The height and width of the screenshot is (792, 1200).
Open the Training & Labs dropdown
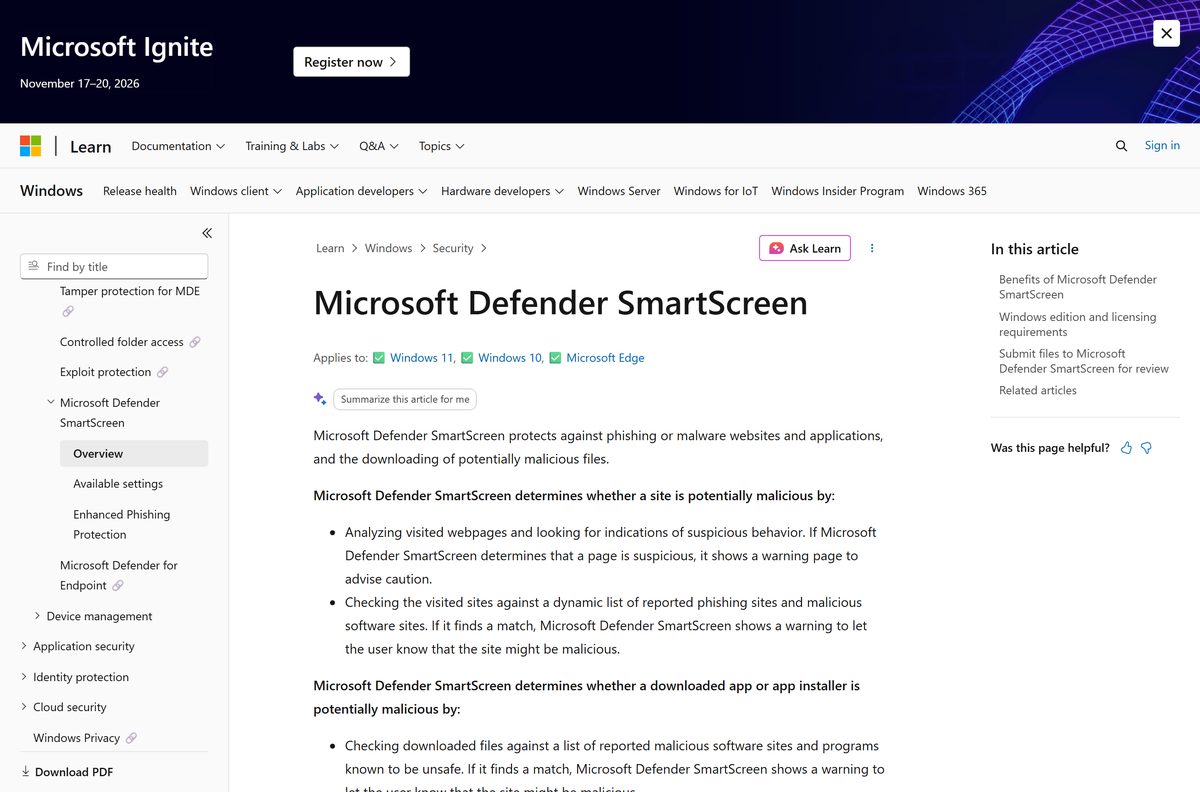pyautogui.click(x=292, y=146)
